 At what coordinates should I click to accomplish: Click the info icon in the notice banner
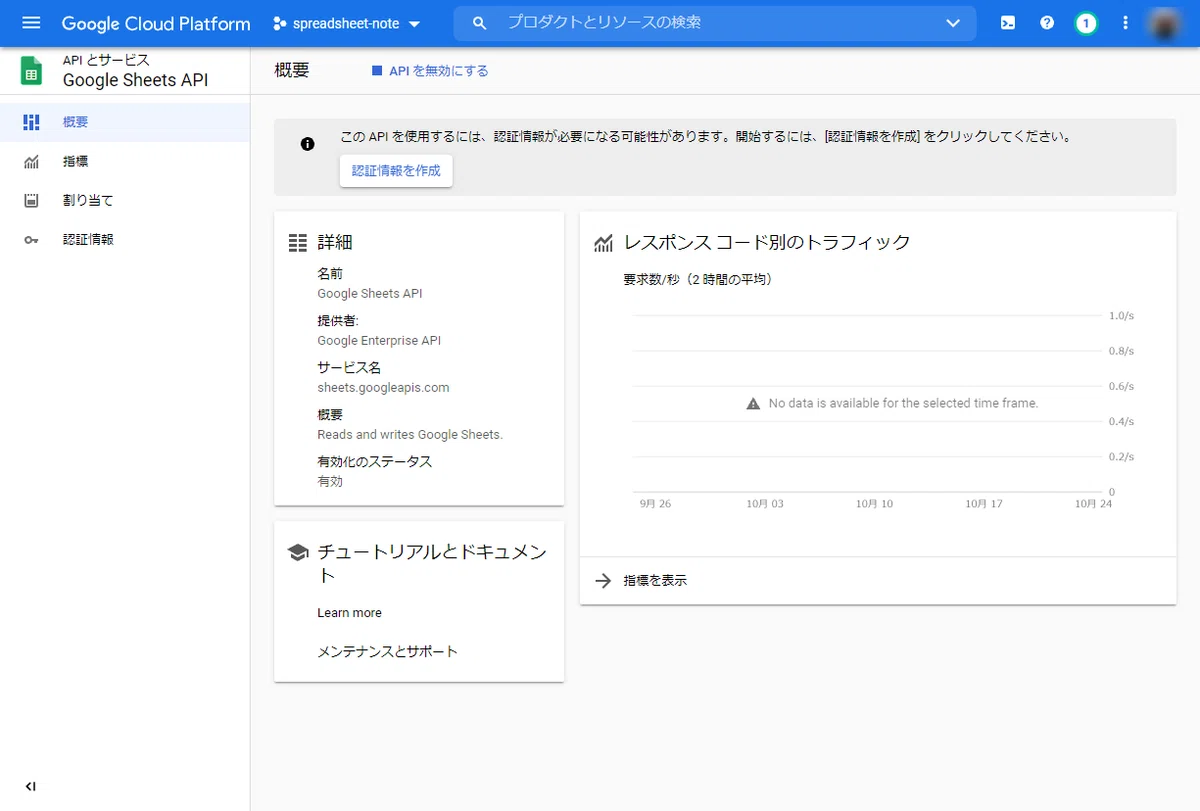tap(308, 144)
